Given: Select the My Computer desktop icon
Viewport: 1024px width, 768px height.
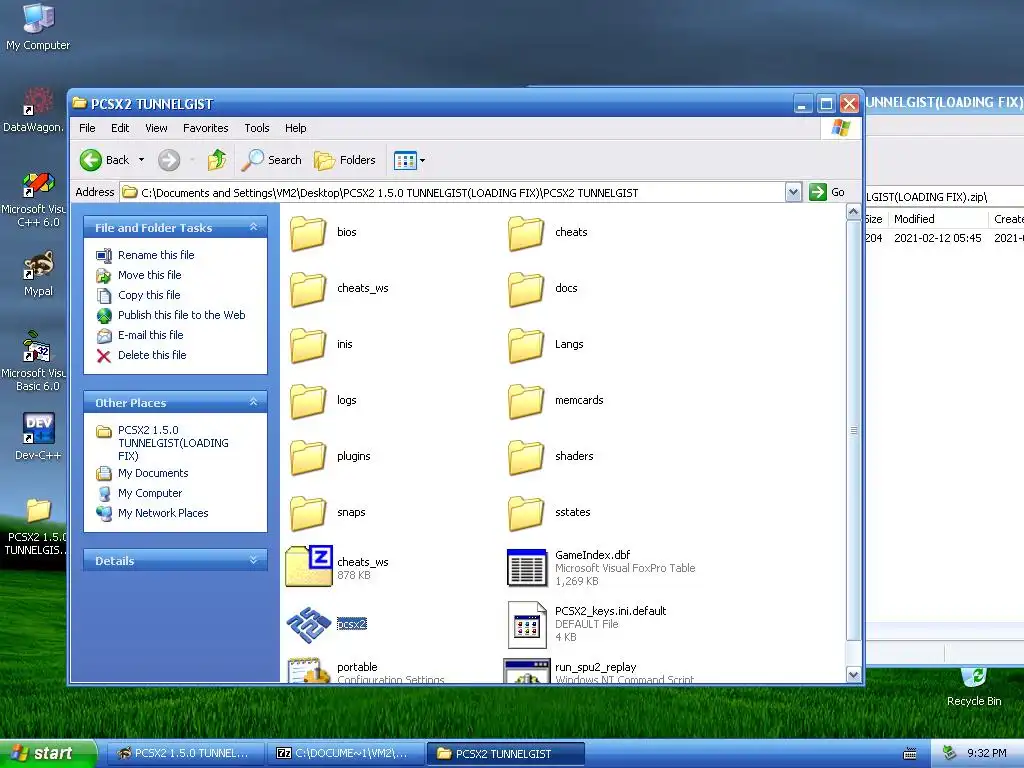Looking at the screenshot, I should point(38,27).
